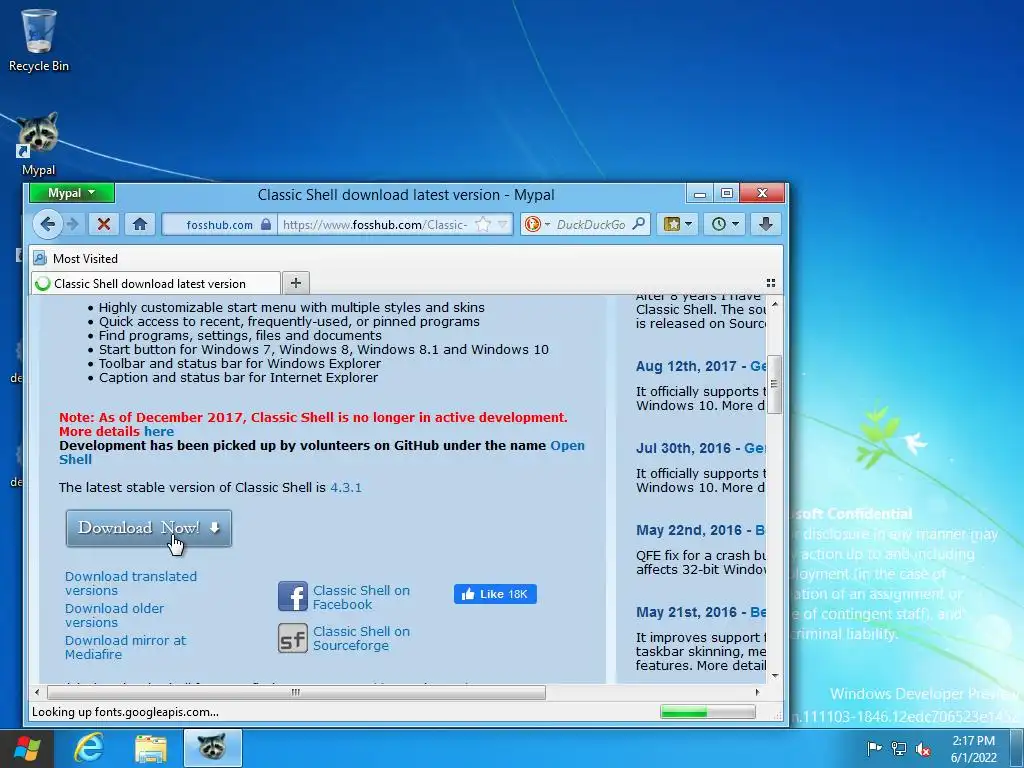Stop page loading with the red X
The height and width of the screenshot is (768, 1024).
click(x=103, y=224)
